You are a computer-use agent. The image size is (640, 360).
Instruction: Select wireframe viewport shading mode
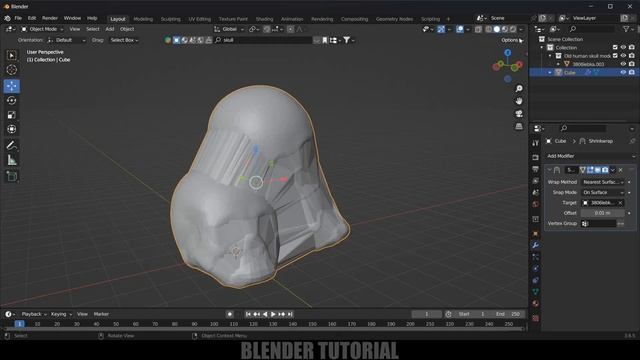(489, 29)
